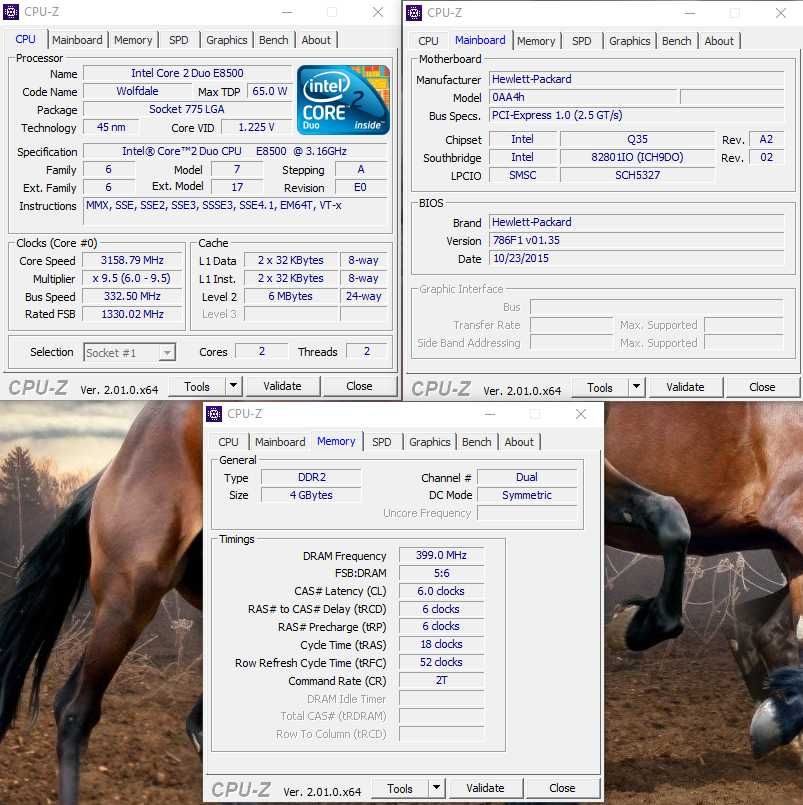803x805 pixels.
Task: Click the processor name field Intel Core 2 Duo E8500
Action: pos(187,73)
